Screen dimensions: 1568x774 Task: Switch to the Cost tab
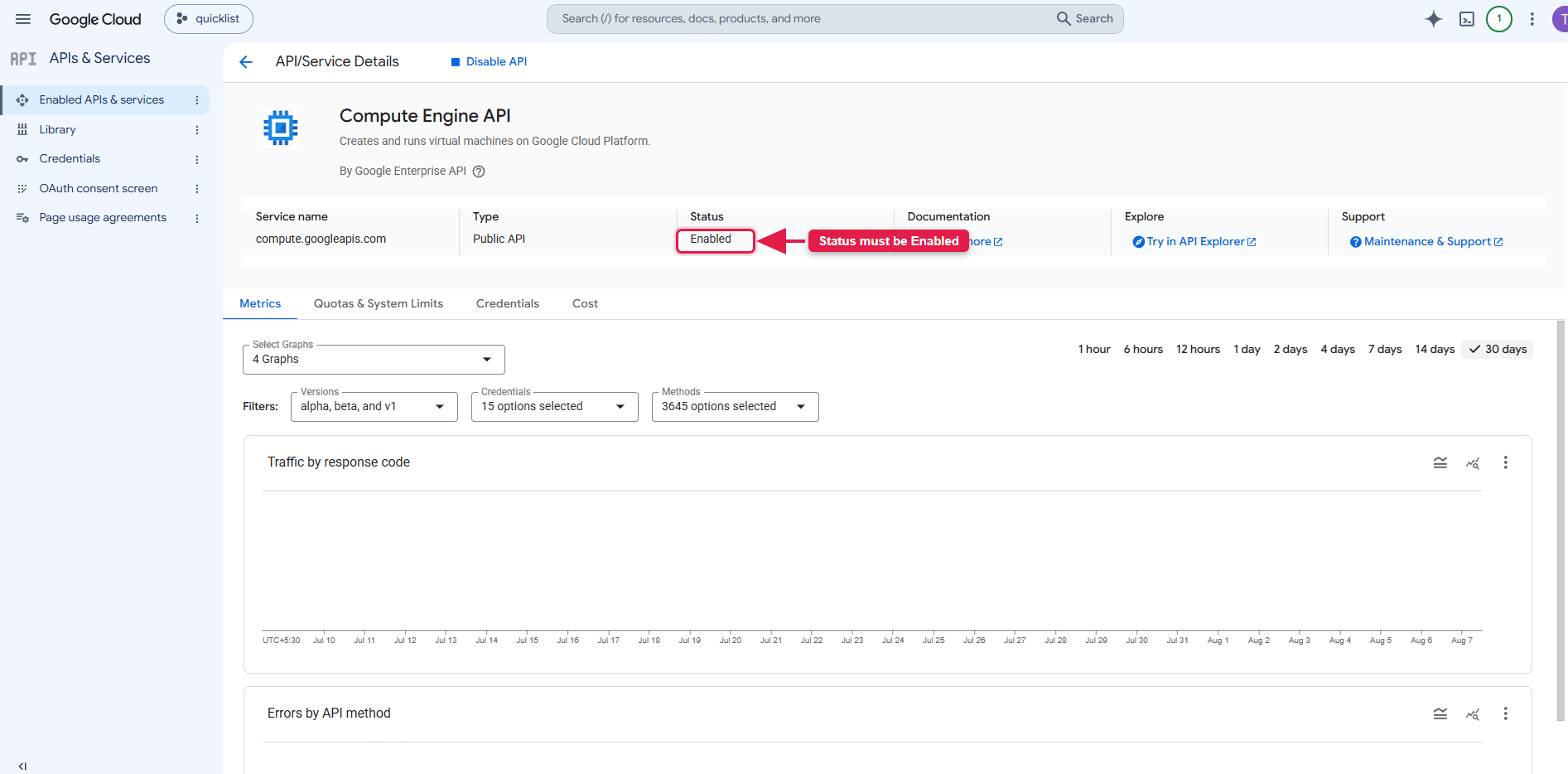click(x=585, y=304)
